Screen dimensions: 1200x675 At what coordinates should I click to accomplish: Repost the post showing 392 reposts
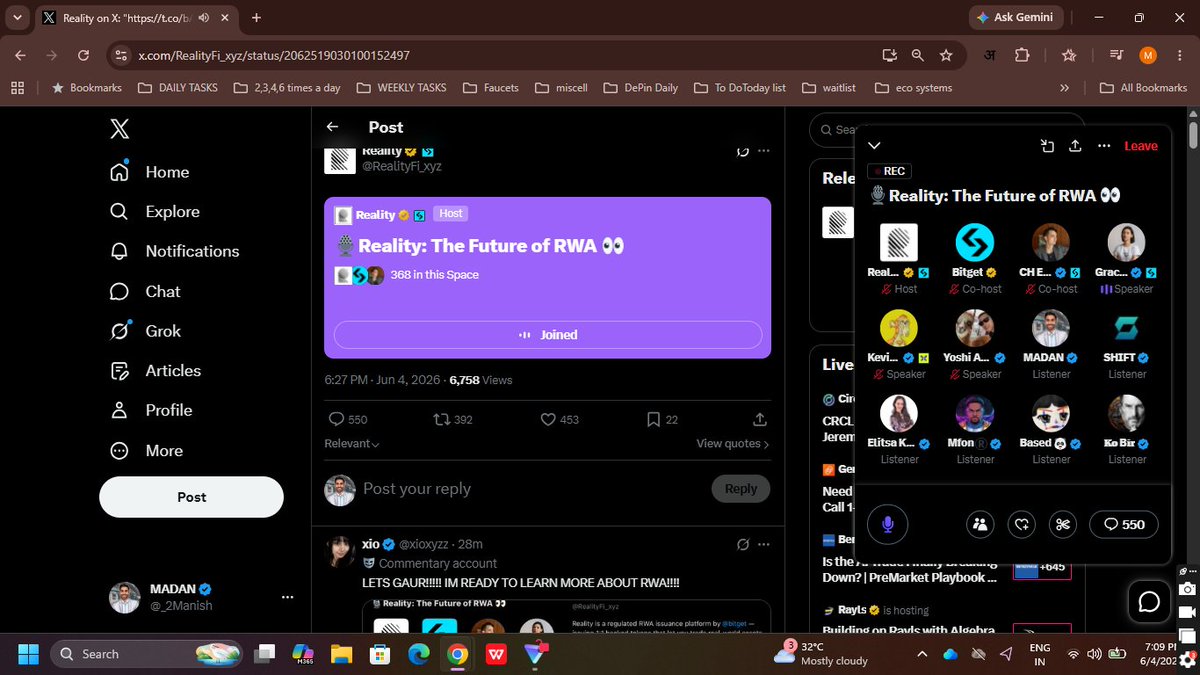(453, 419)
